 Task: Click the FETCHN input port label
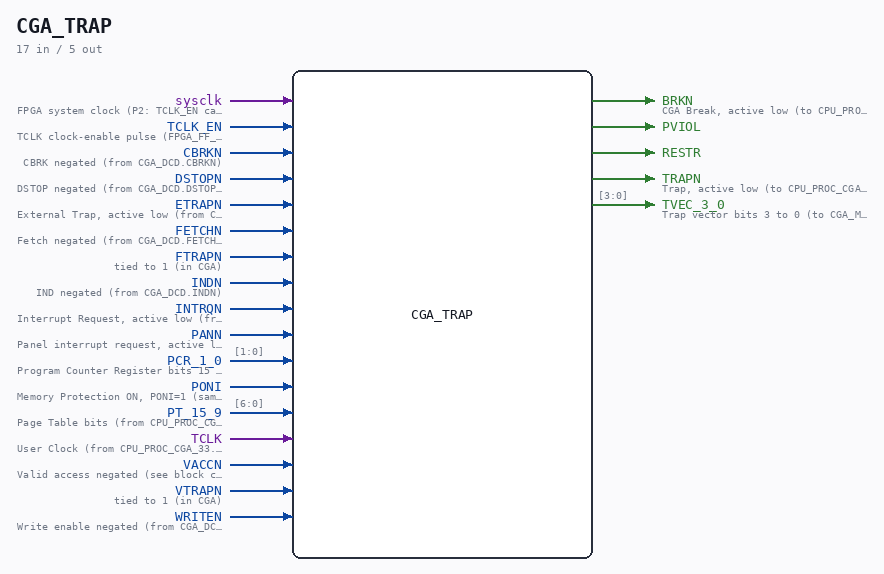(x=198, y=230)
